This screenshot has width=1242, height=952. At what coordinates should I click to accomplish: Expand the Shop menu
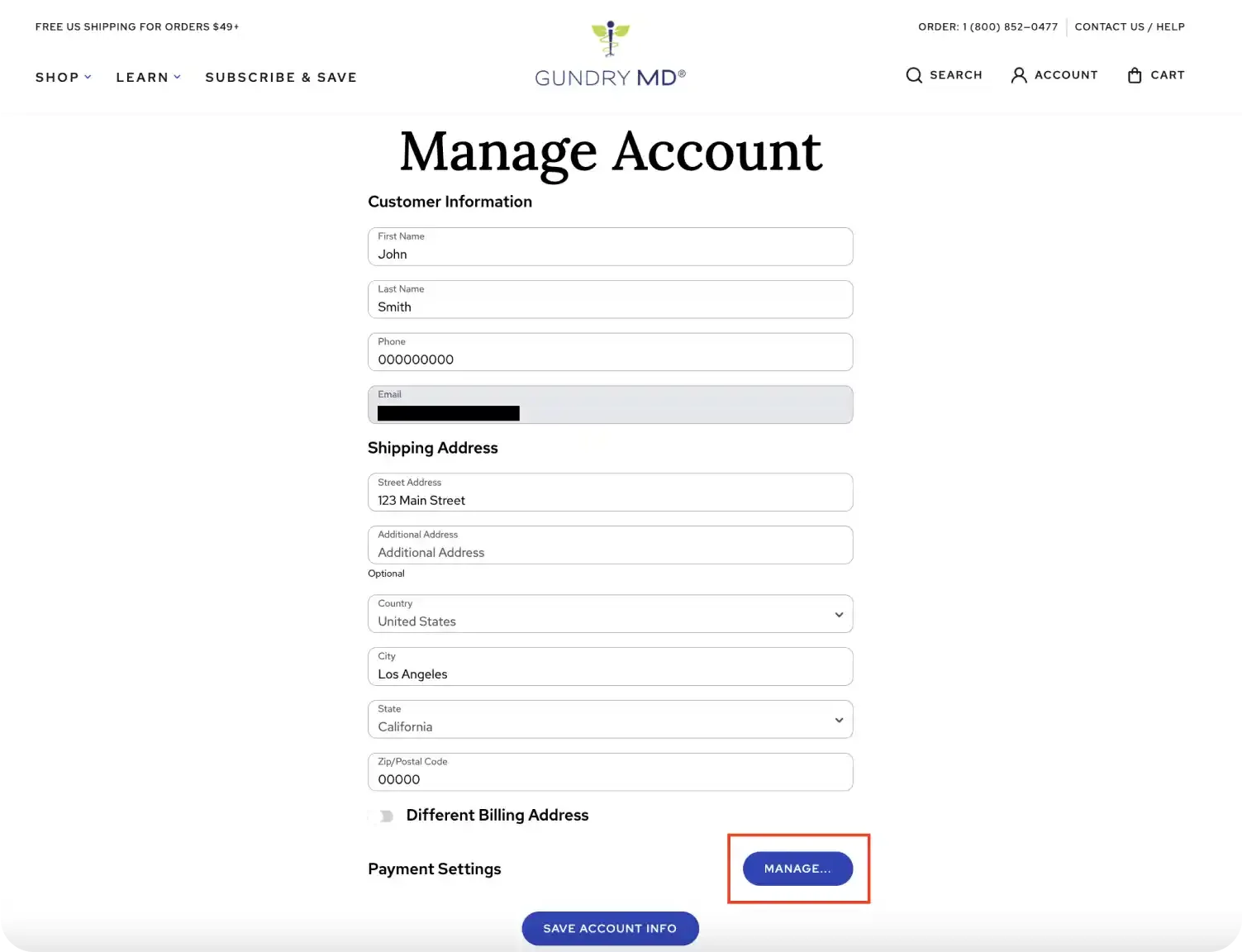(x=63, y=77)
